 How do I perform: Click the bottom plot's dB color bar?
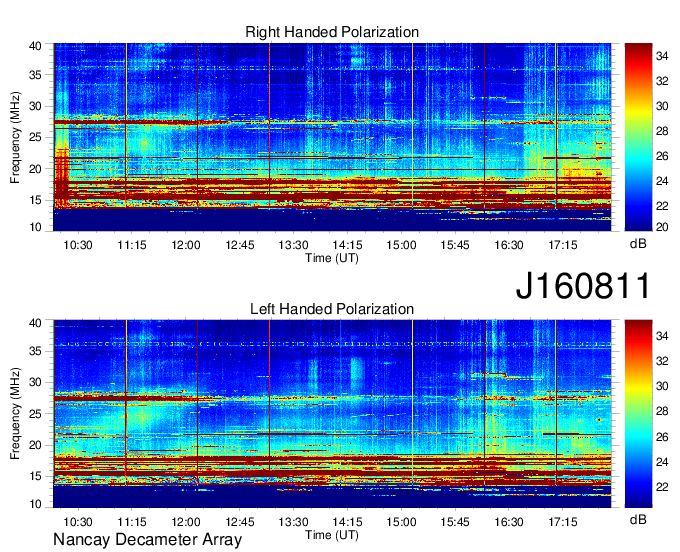tap(638, 414)
